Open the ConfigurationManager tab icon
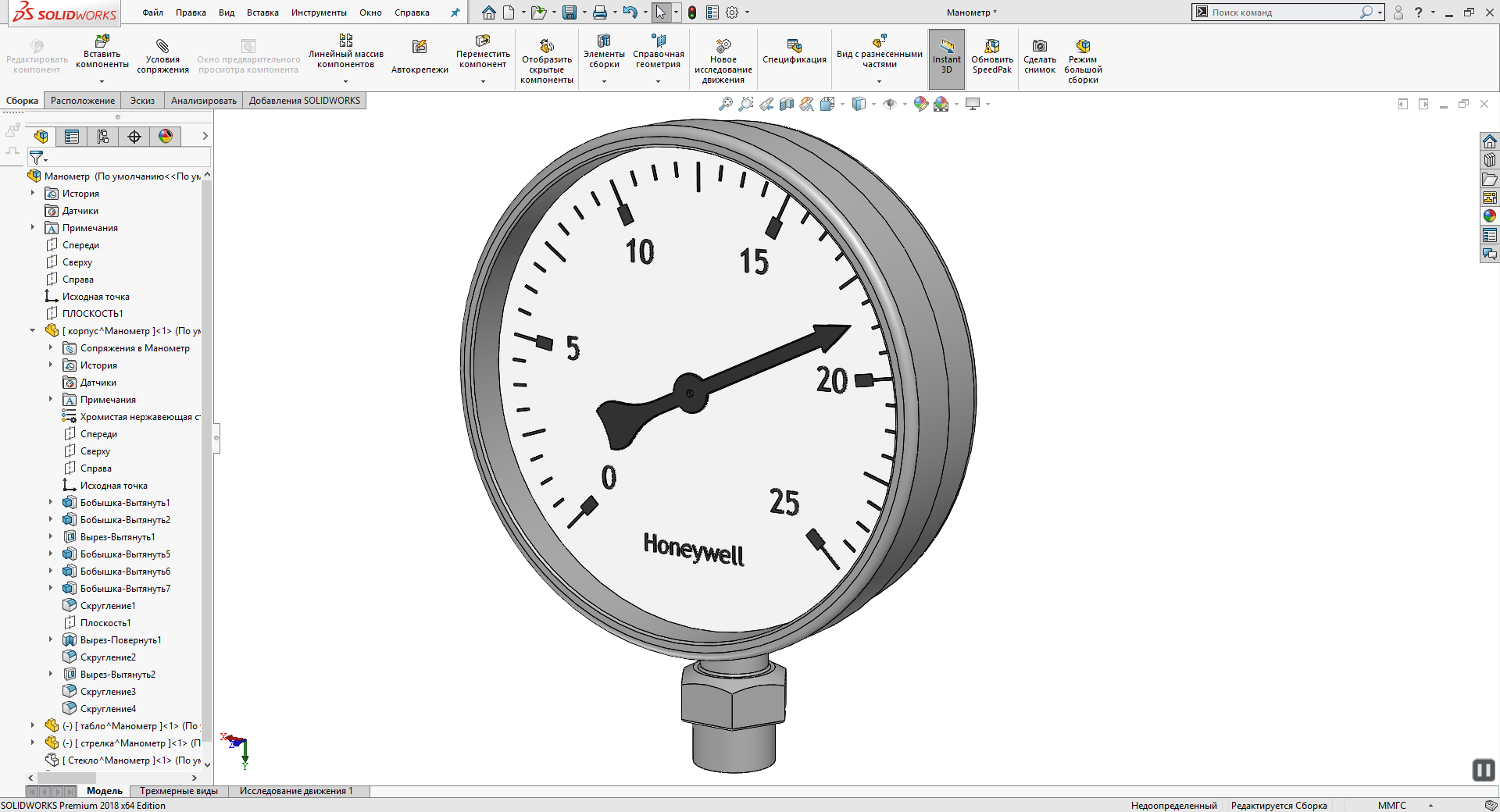Viewport: 1500px width, 812px height. (x=103, y=137)
